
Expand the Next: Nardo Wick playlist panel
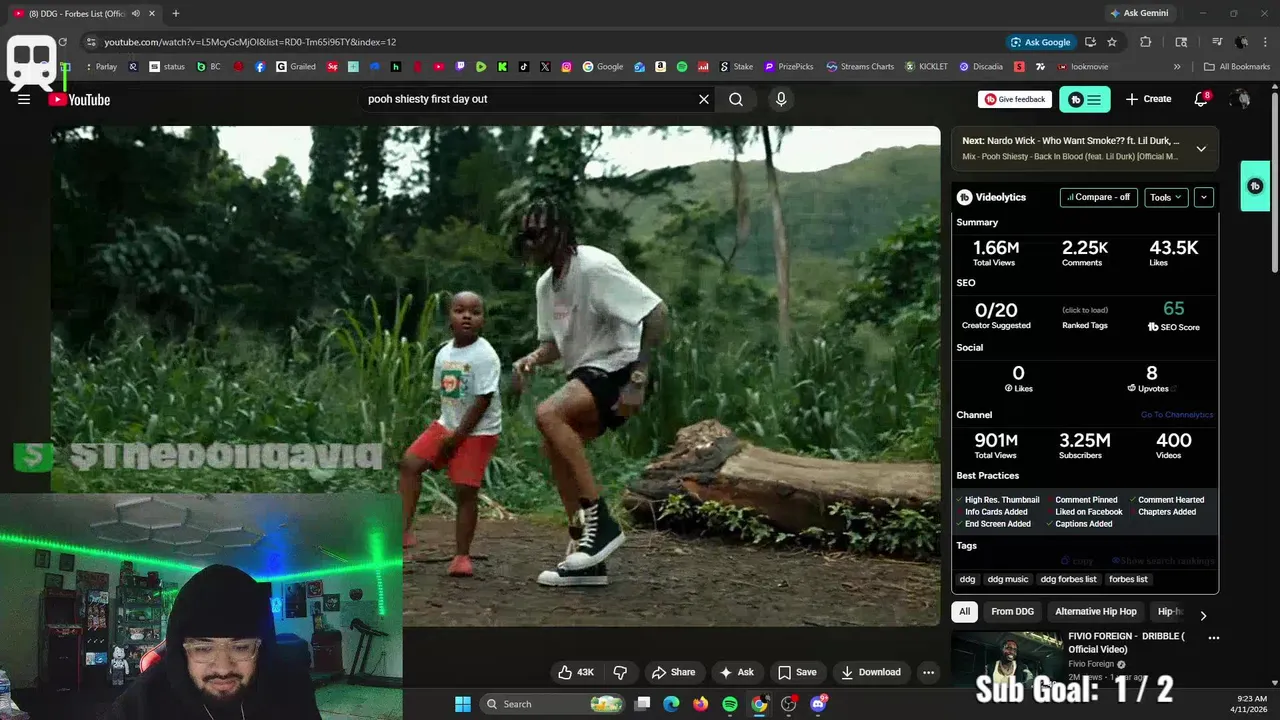coord(1201,148)
